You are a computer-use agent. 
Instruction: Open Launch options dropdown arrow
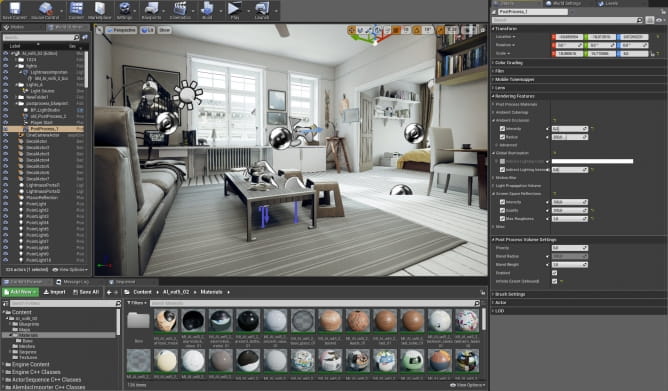tap(276, 11)
